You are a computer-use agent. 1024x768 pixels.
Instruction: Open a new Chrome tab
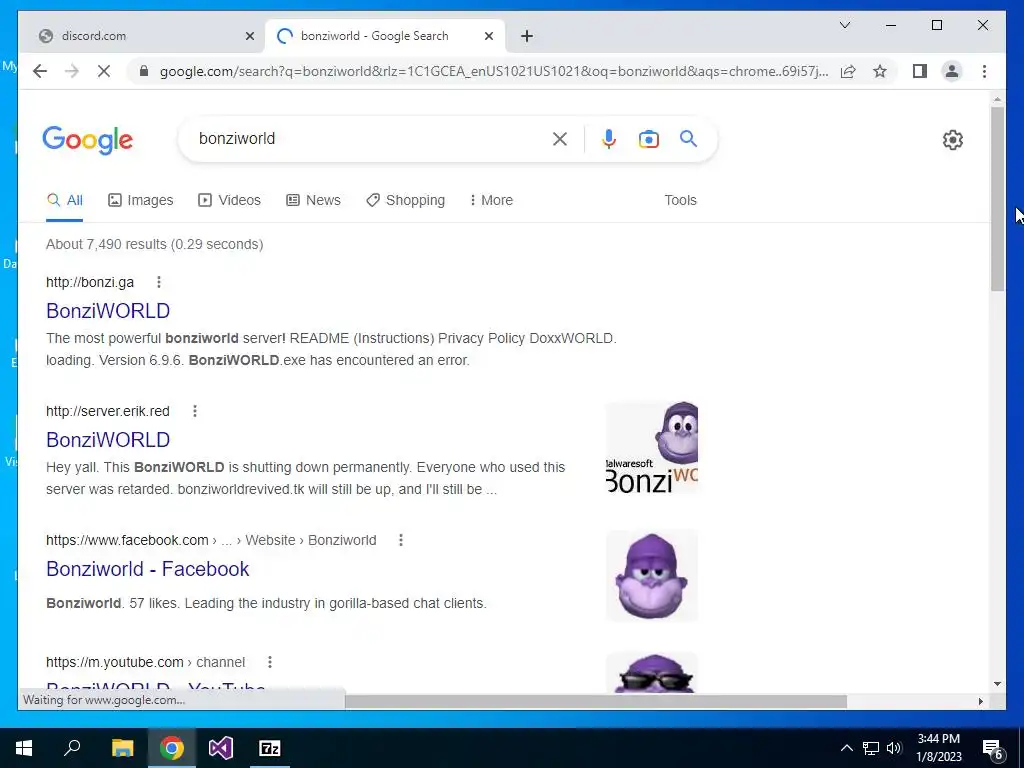point(527,36)
